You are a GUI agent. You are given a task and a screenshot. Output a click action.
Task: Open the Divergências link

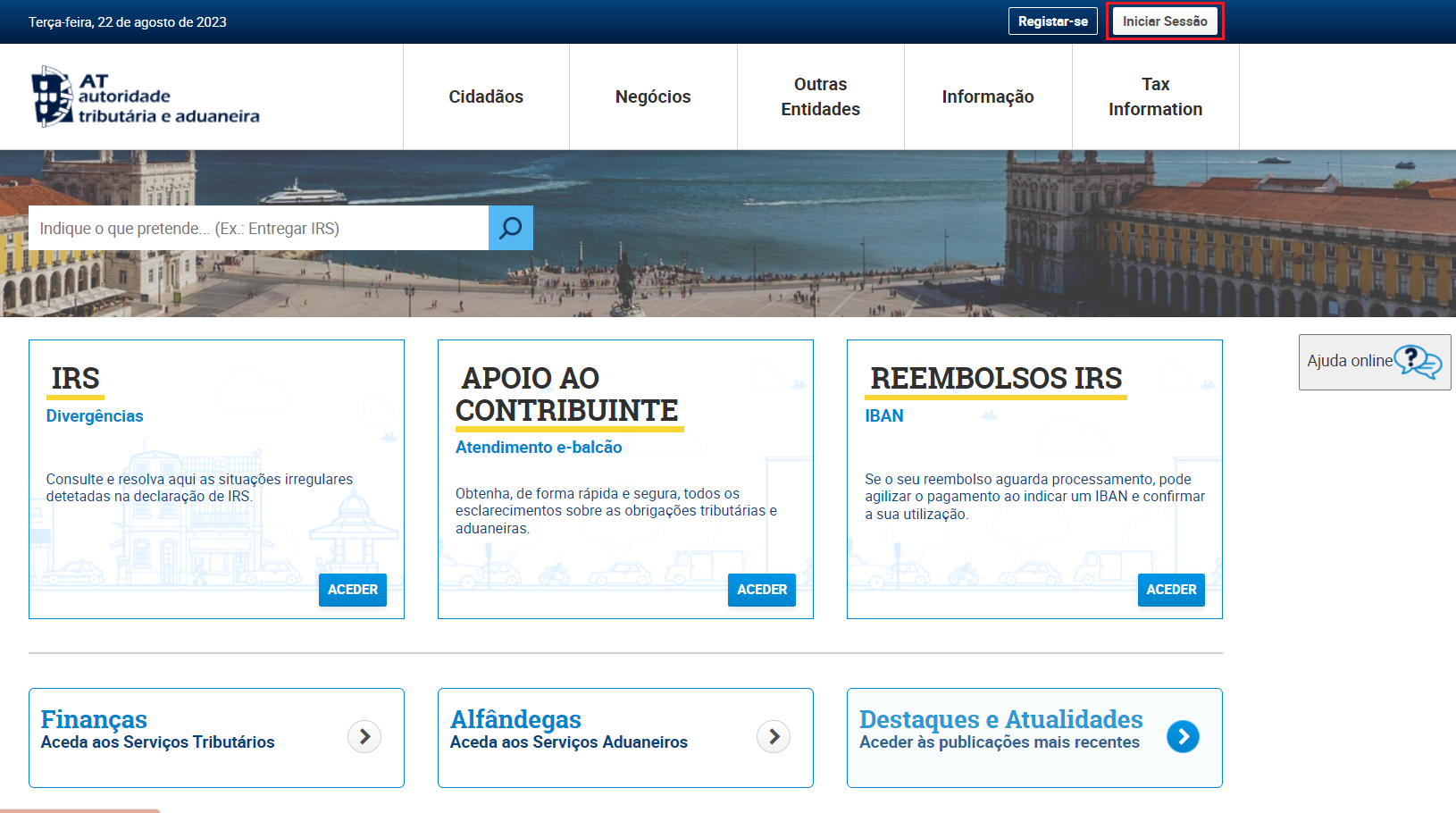pyautogui.click(x=95, y=415)
